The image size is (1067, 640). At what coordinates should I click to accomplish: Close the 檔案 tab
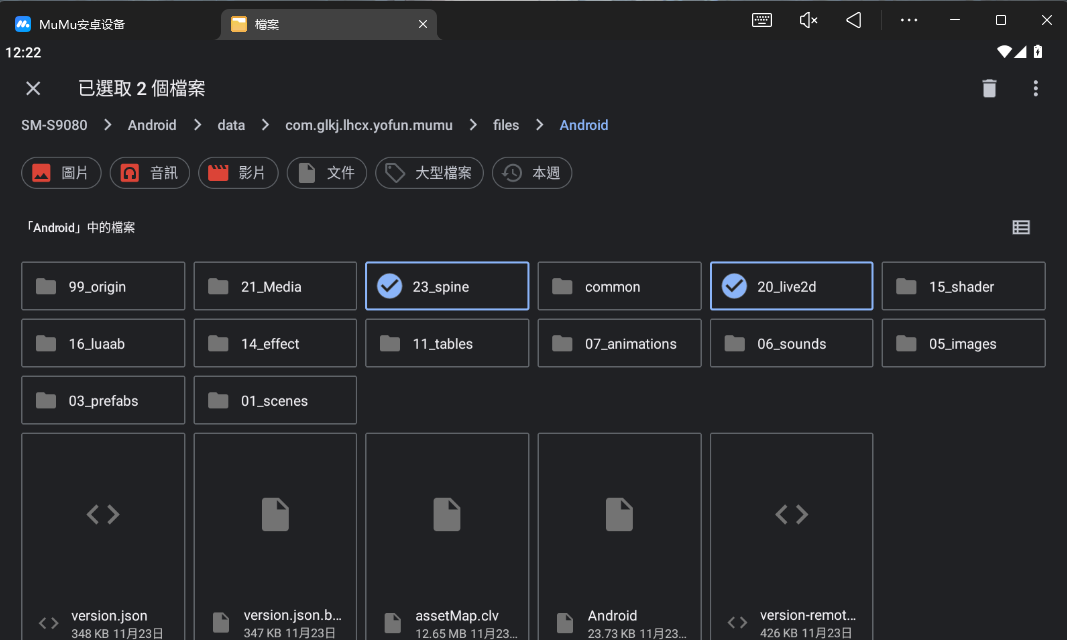(423, 24)
